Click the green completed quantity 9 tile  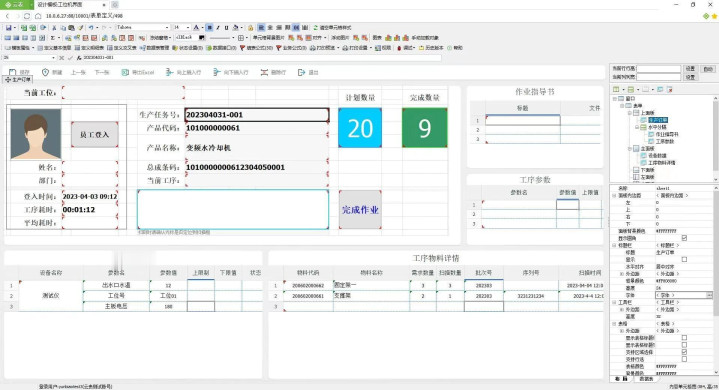click(425, 128)
